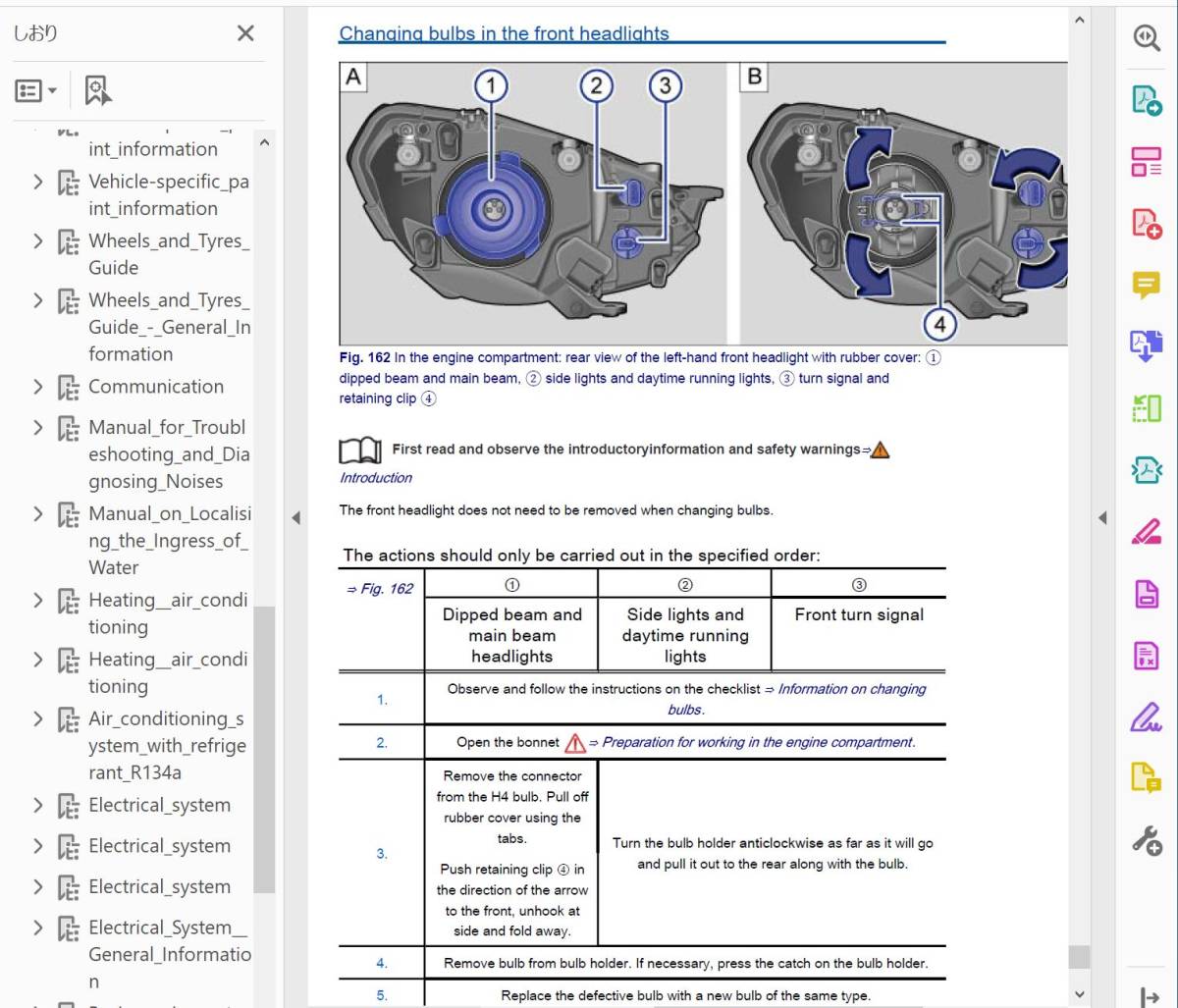Expand the Wheels_and_Tyres_Guide bookmark

[x=38, y=241]
